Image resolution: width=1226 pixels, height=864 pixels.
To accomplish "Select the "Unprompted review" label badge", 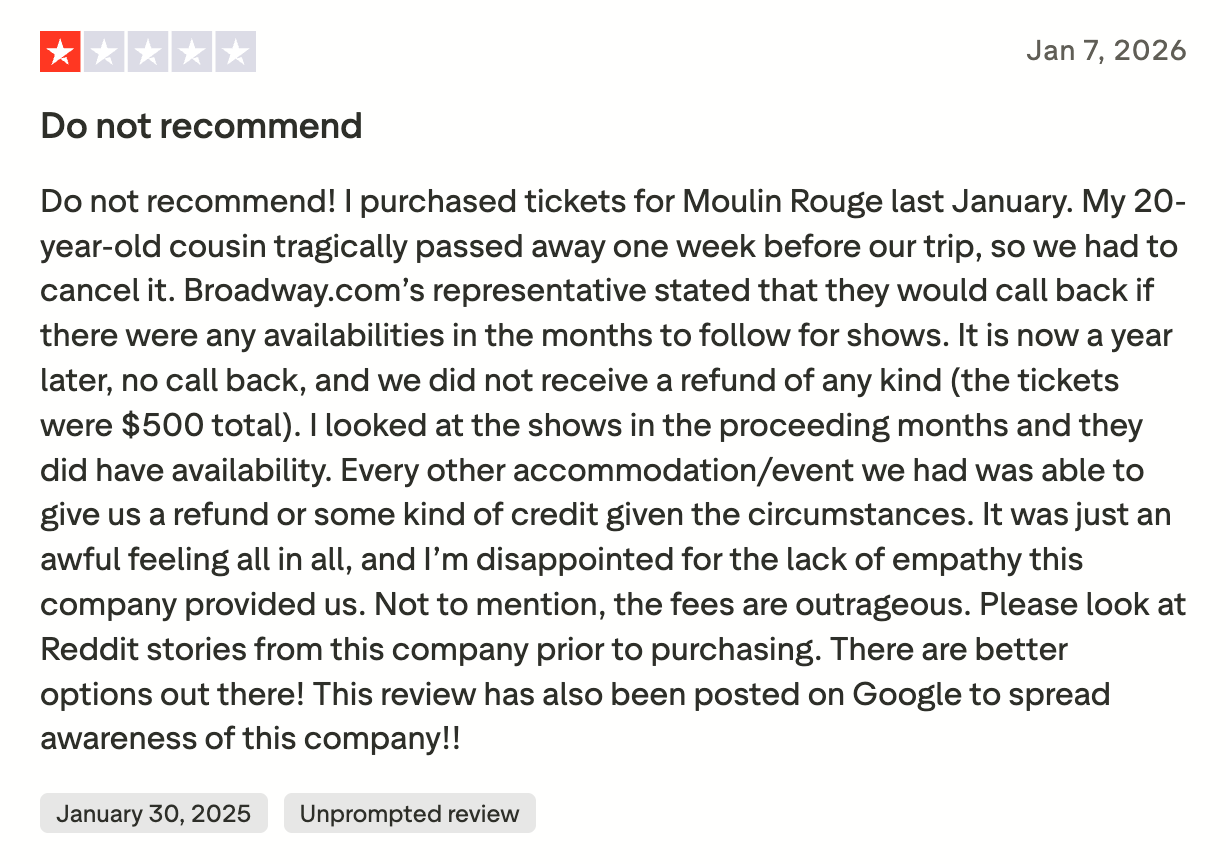I will pos(410,813).
